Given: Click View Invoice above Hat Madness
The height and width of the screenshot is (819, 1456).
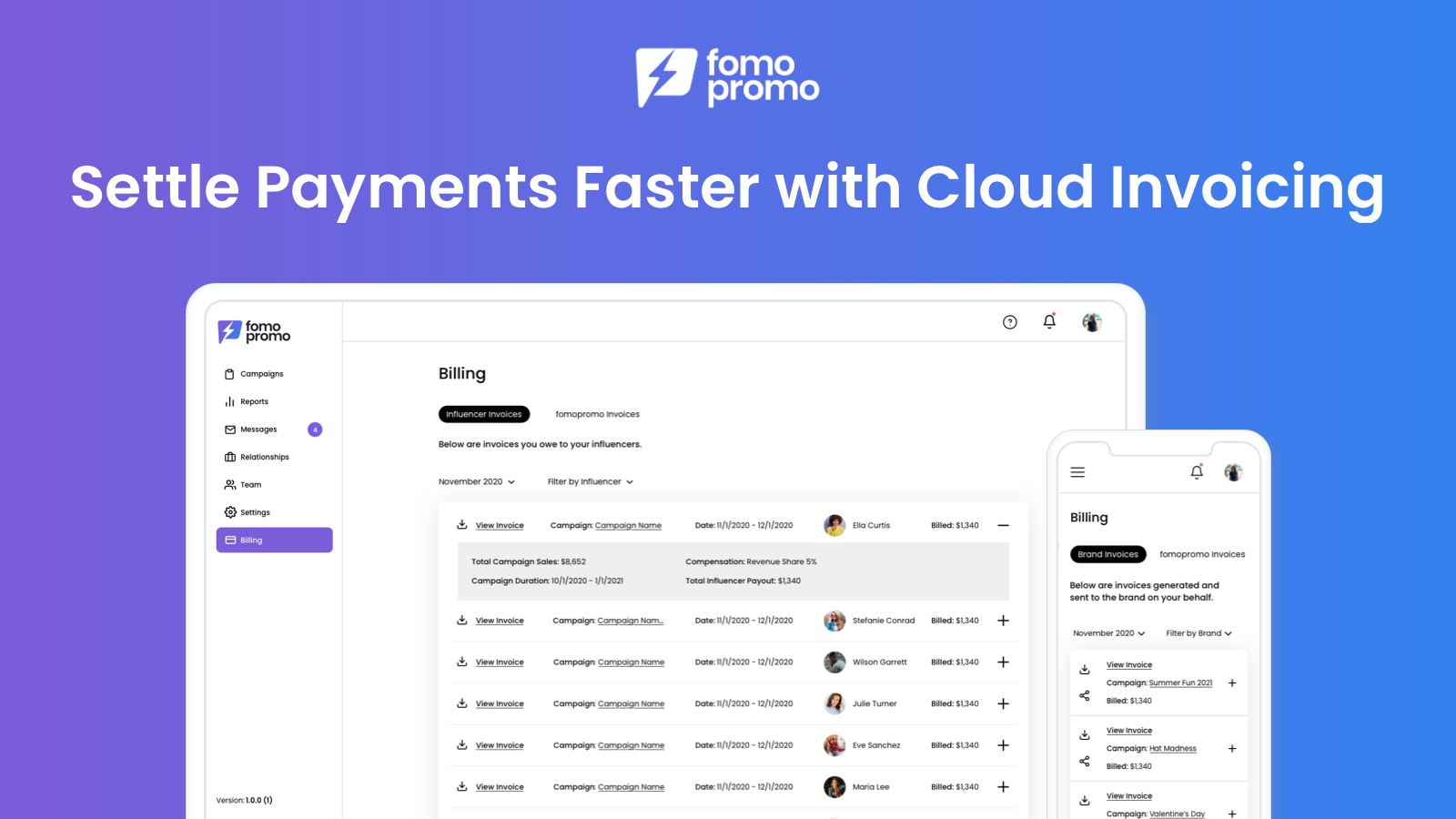Looking at the screenshot, I should point(1129,731).
